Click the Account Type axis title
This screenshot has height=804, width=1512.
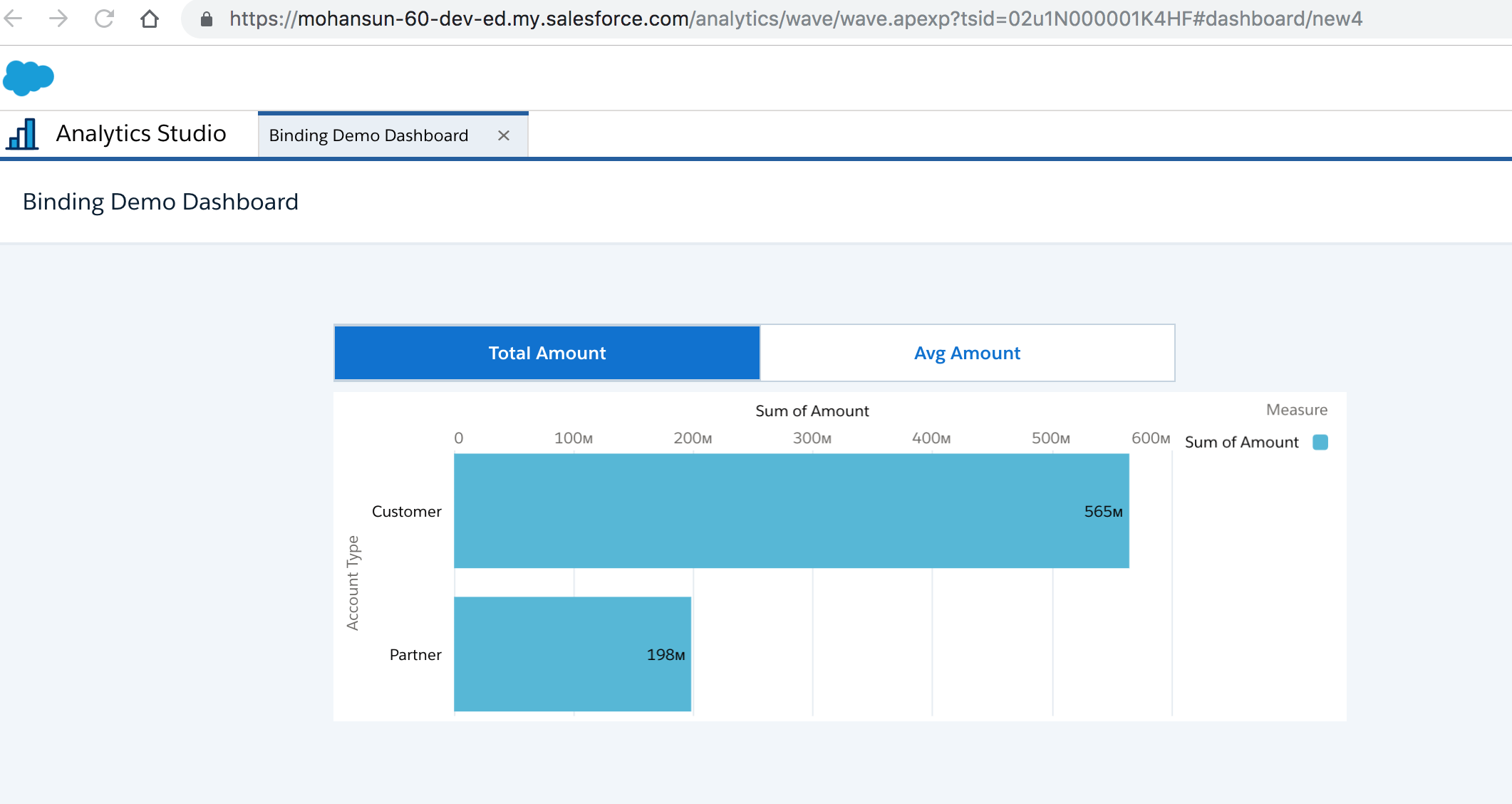click(x=353, y=583)
